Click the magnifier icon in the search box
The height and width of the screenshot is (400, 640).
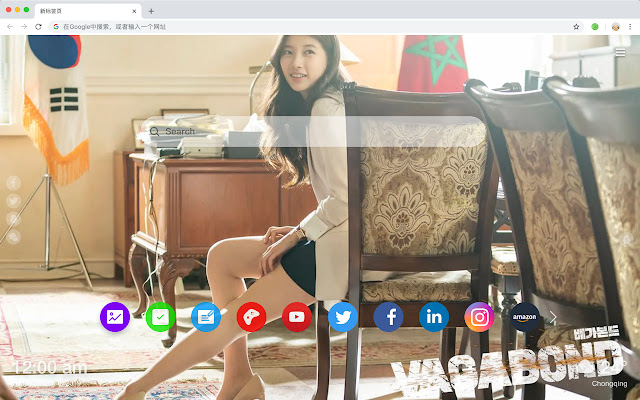(154, 131)
